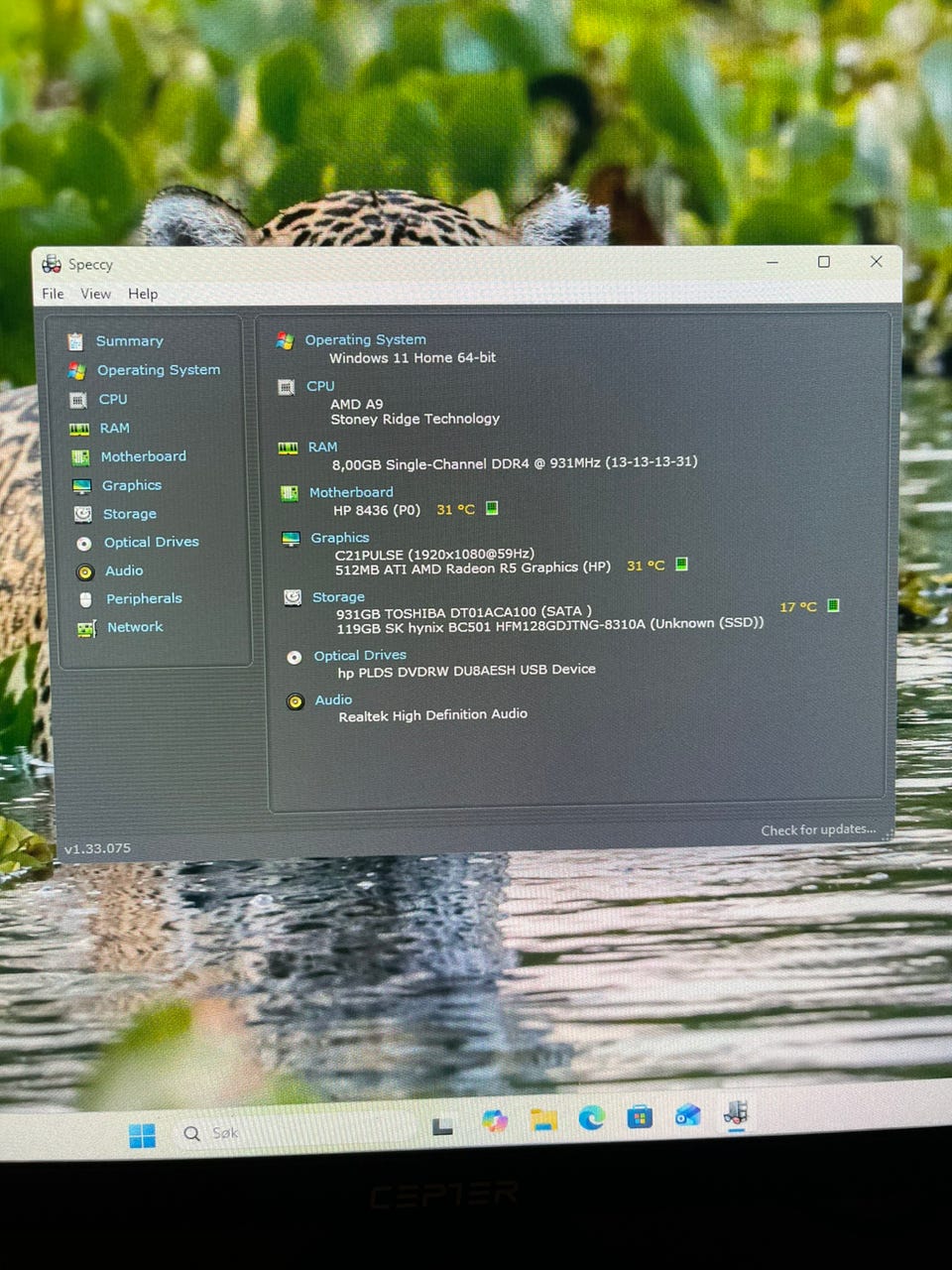Click the C21PULSE (1920x1080@59Hz) text
Screen dimensions: 952x1270
434,554
